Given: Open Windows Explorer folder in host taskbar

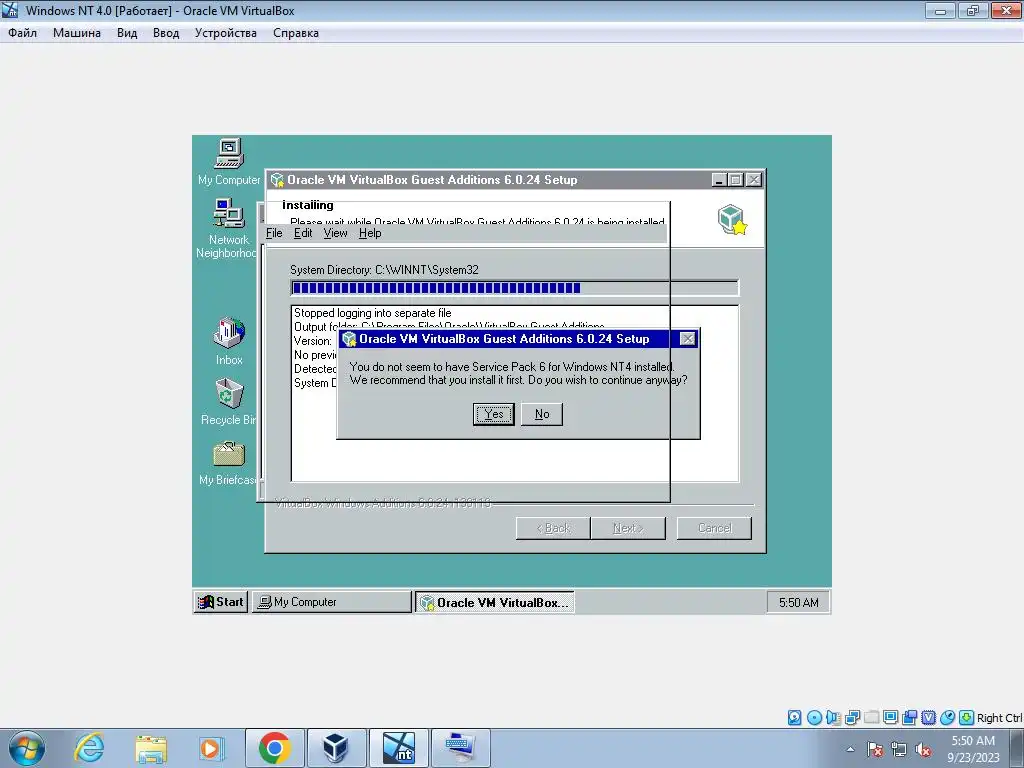Looking at the screenshot, I should pyautogui.click(x=151, y=748).
